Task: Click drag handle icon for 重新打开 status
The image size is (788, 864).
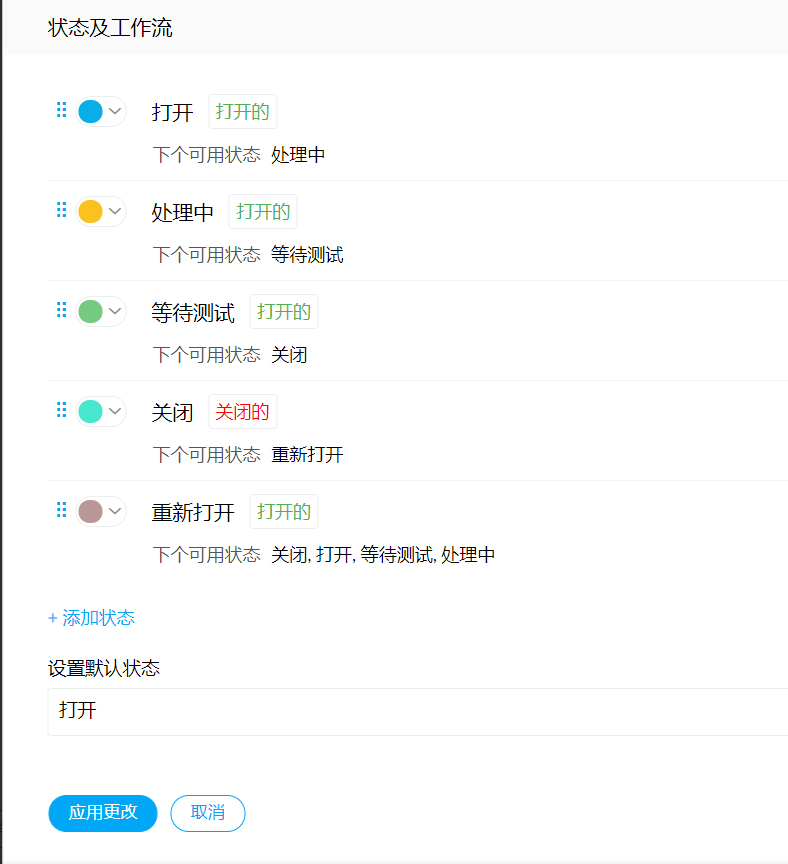Action: pos(61,510)
